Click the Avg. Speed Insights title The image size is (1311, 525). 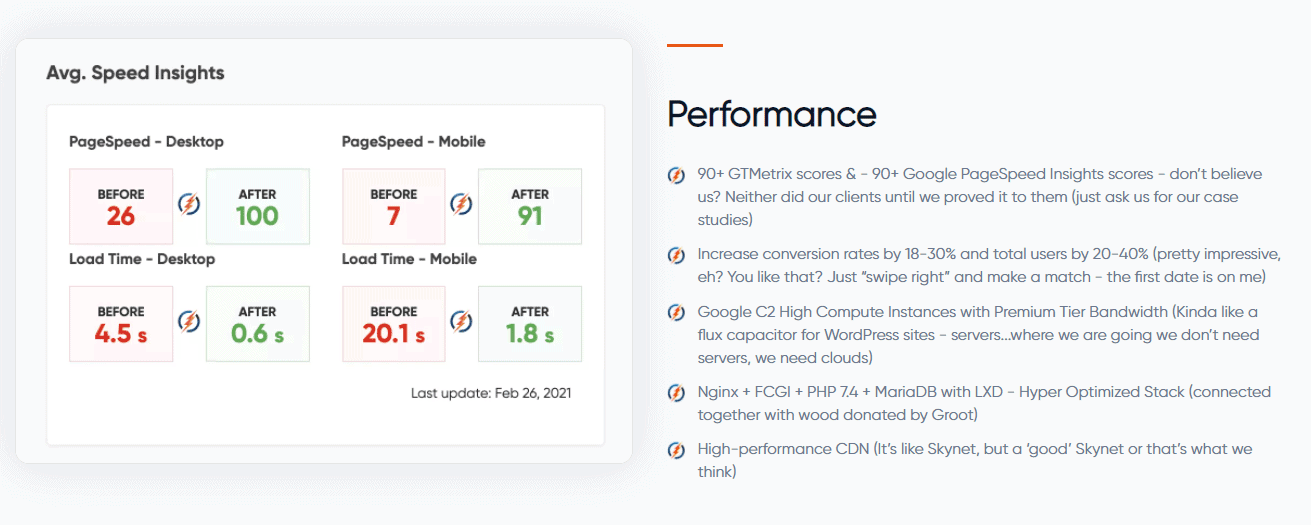135,73
